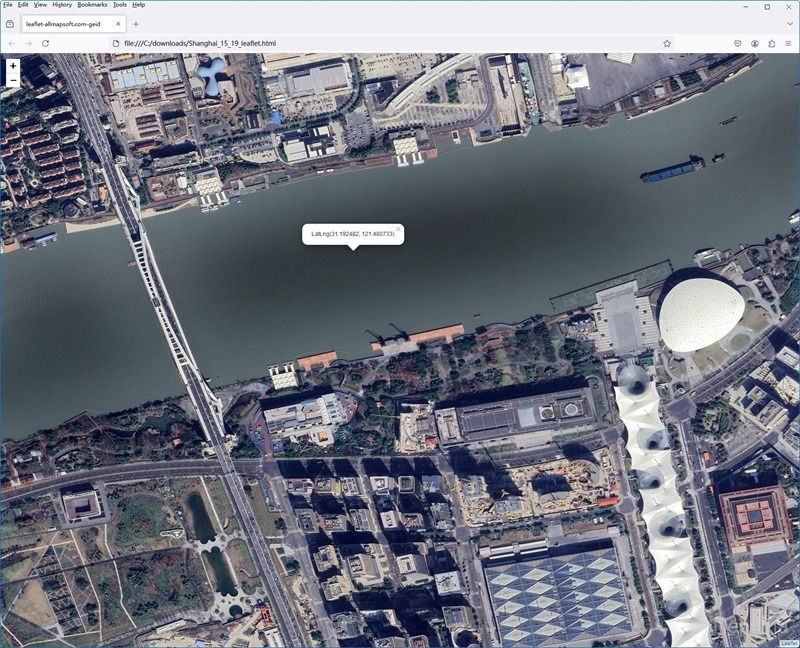Close the leaflet-allmapsoft.com tab
Image resolution: width=800 pixels, height=648 pixels.
tap(118, 23)
